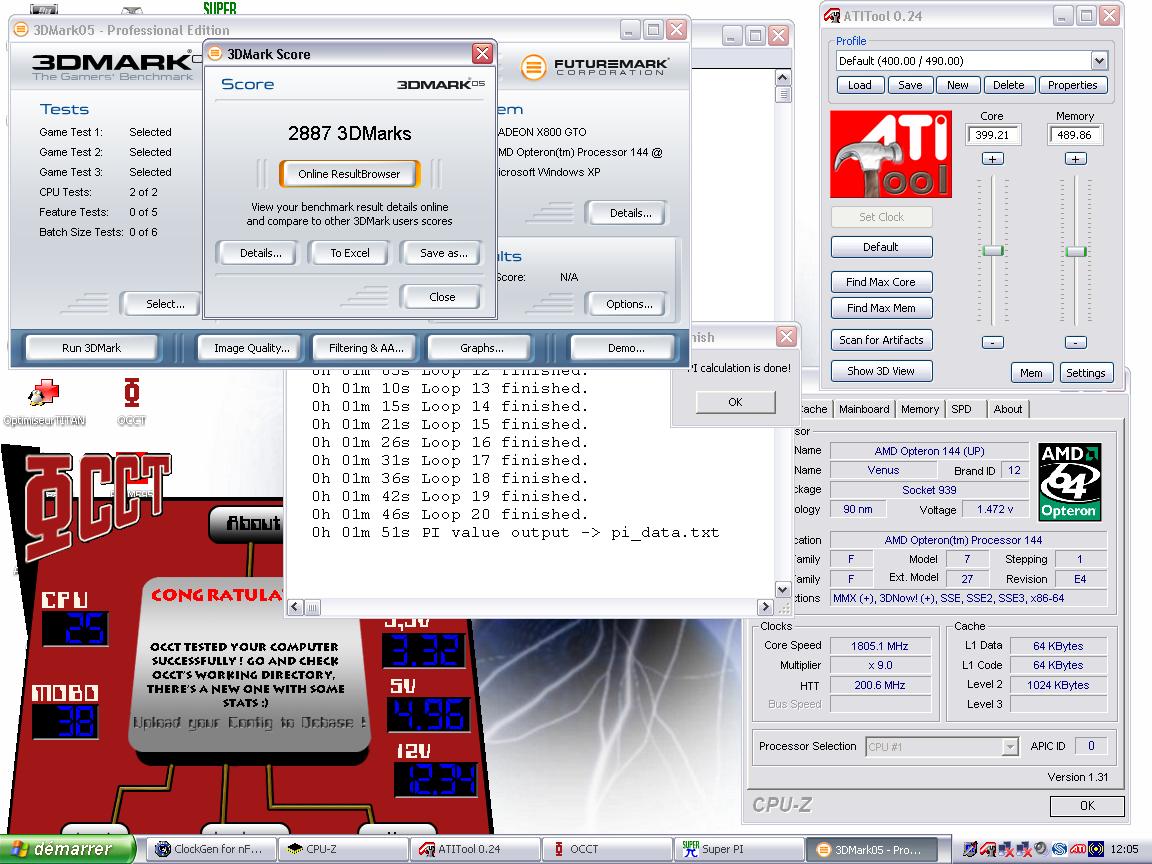Click the Futuremark Corporation logo
The height and width of the screenshot is (864, 1152).
(596, 67)
